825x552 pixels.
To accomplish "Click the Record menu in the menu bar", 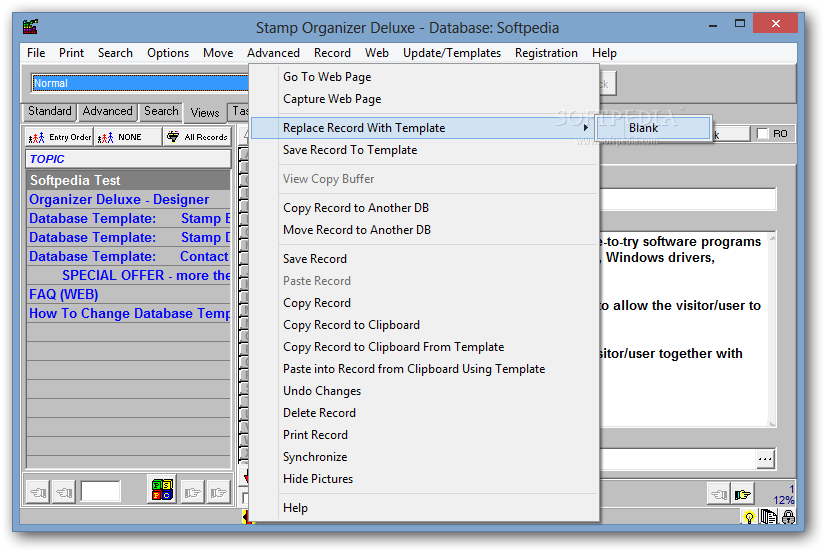I will (x=332, y=53).
